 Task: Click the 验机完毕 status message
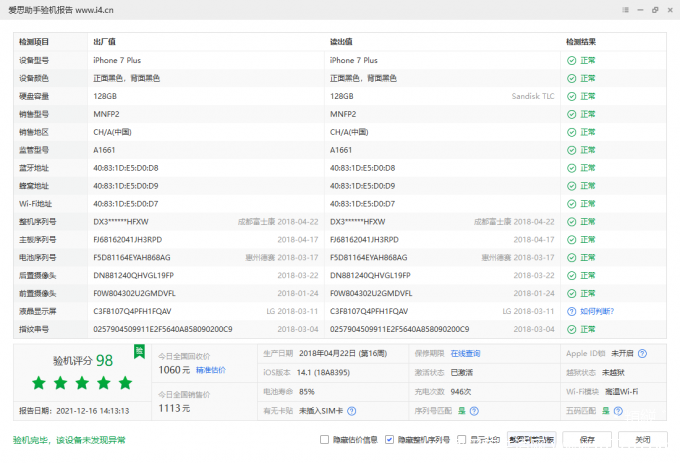pyautogui.click(x=69, y=440)
